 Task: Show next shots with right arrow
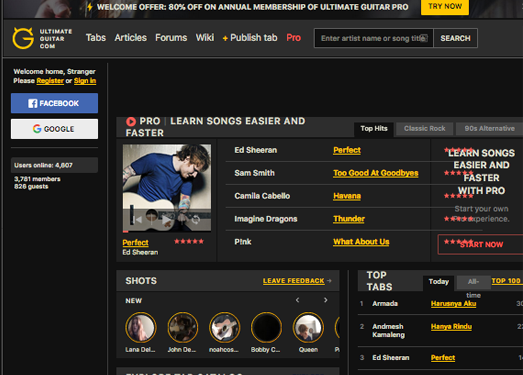click(x=325, y=300)
